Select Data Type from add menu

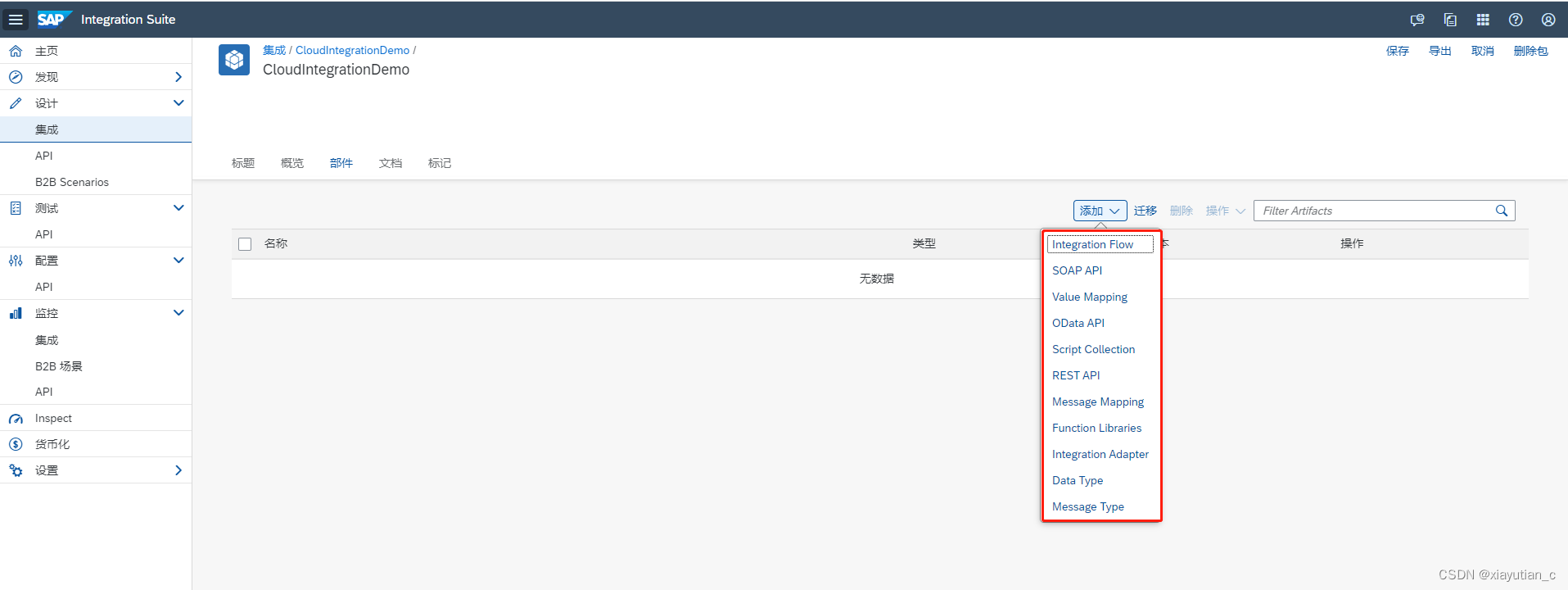[x=1077, y=480]
